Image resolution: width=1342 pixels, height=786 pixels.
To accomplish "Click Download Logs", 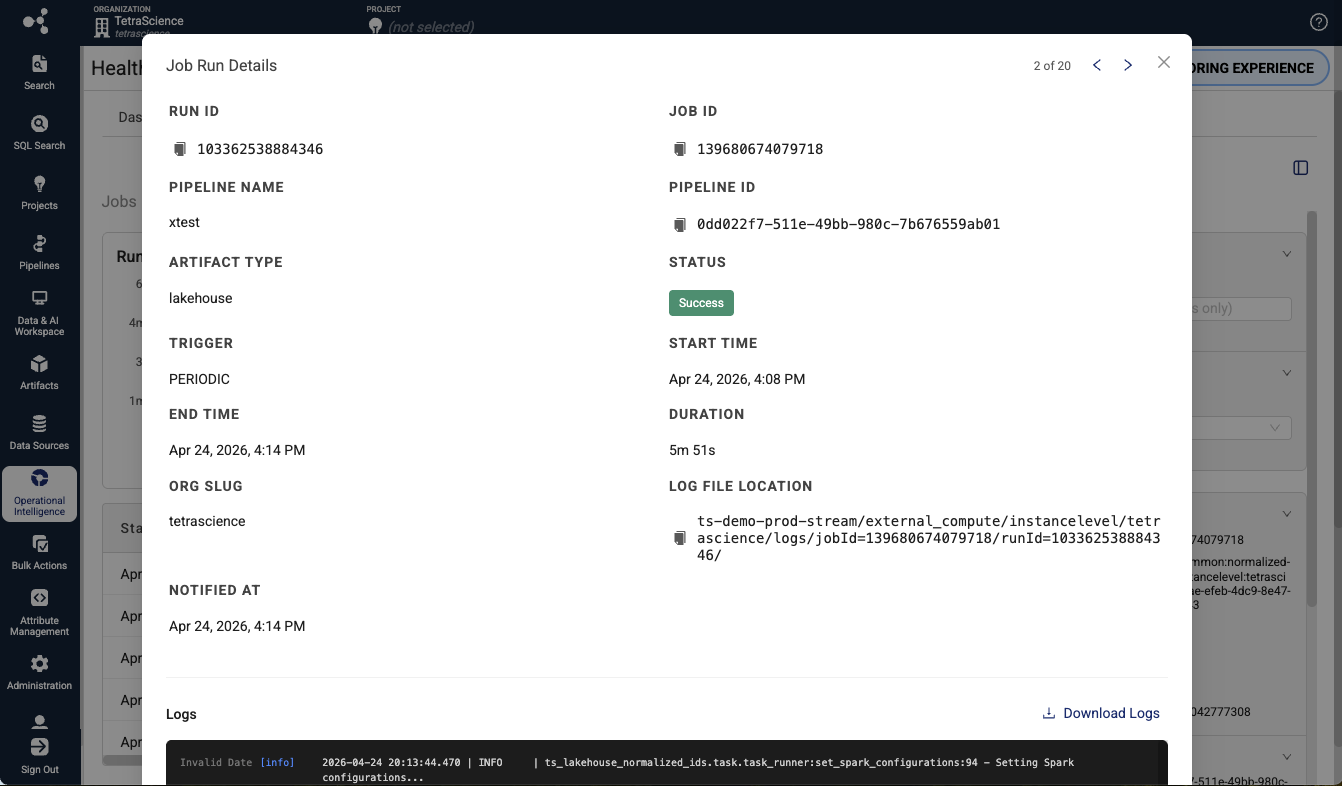I will click(1100, 713).
